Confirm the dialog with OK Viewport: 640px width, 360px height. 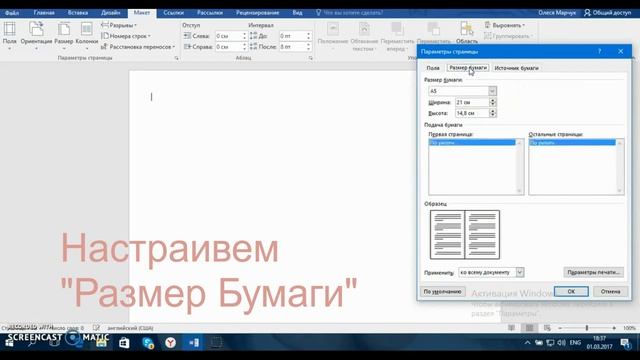click(x=571, y=291)
